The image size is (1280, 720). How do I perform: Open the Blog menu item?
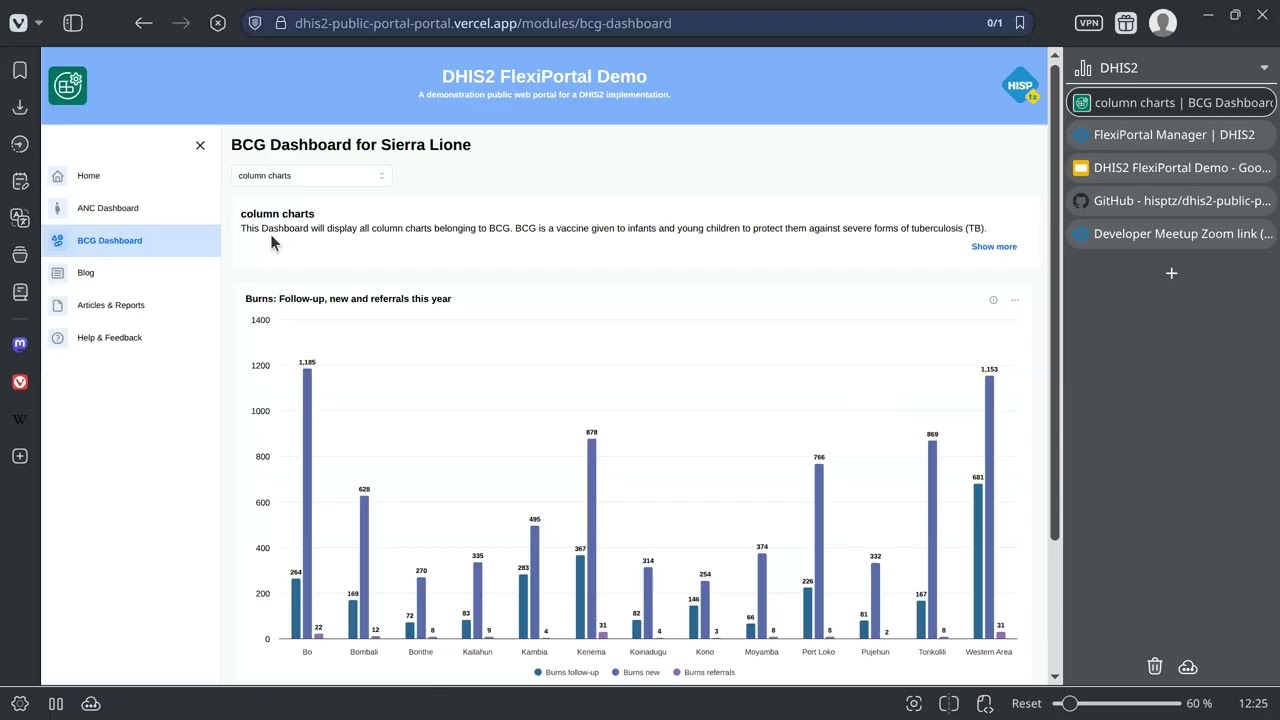(x=131, y=273)
